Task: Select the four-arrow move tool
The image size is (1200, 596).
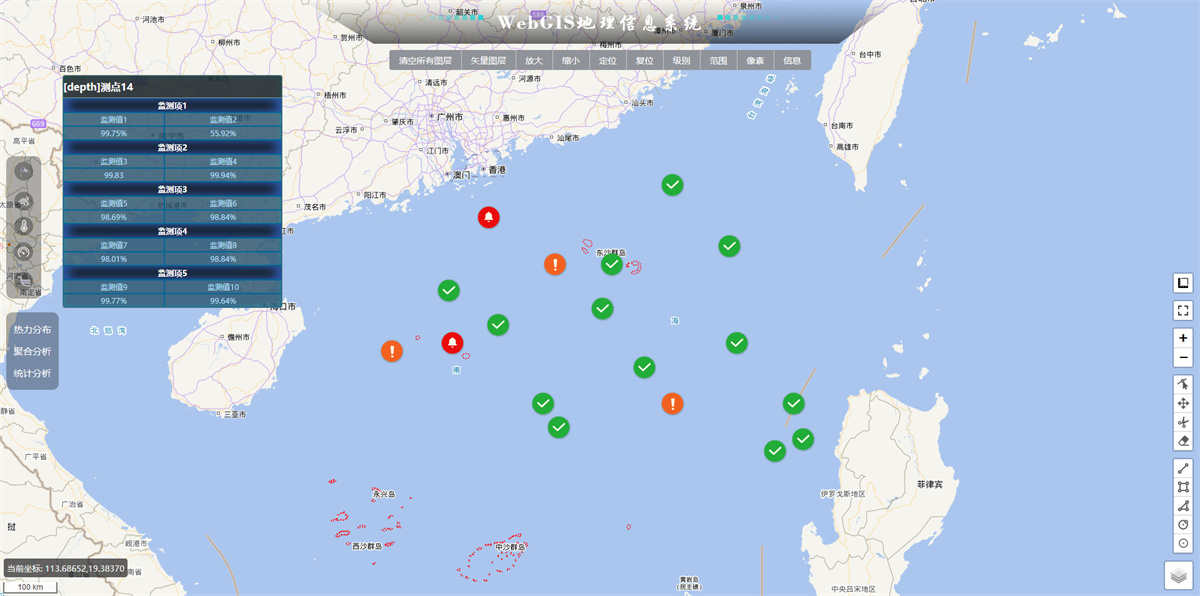Action: [1183, 403]
